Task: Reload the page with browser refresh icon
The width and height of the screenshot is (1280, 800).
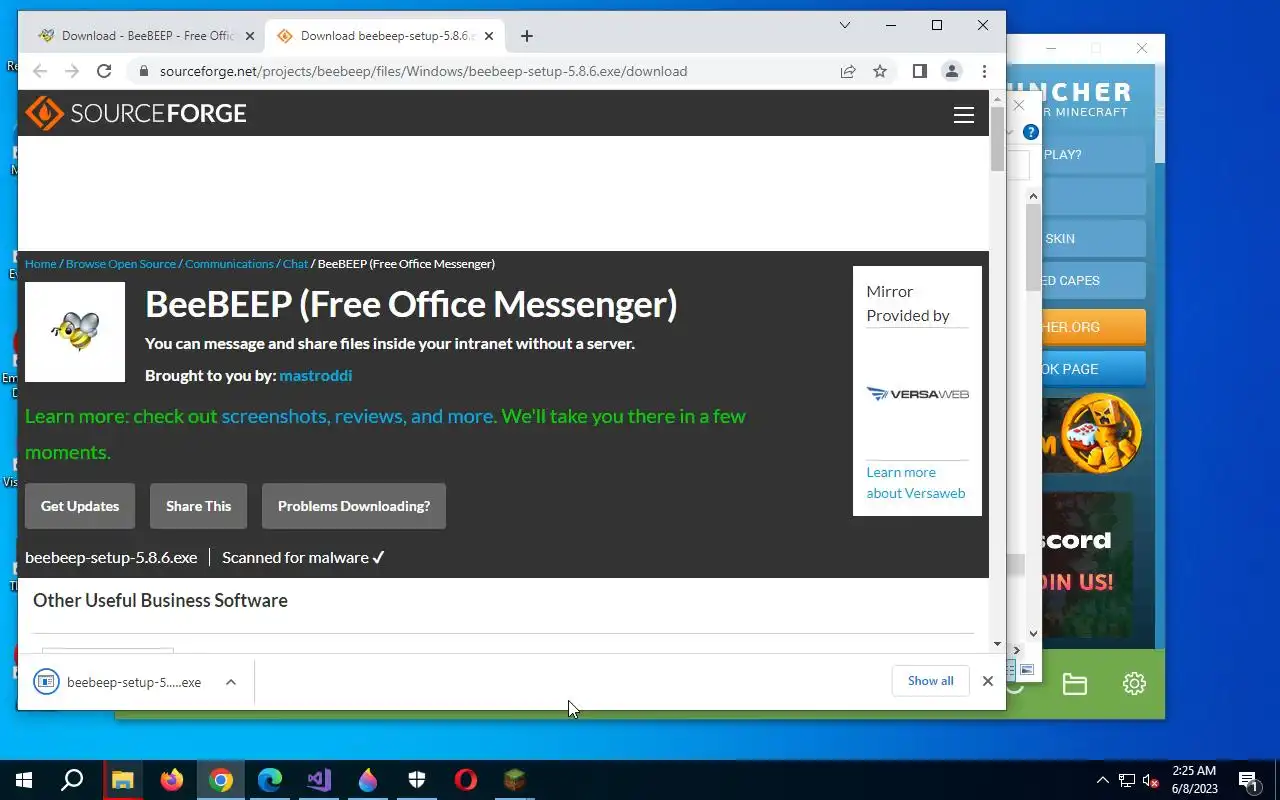Action: coord(104,71)
